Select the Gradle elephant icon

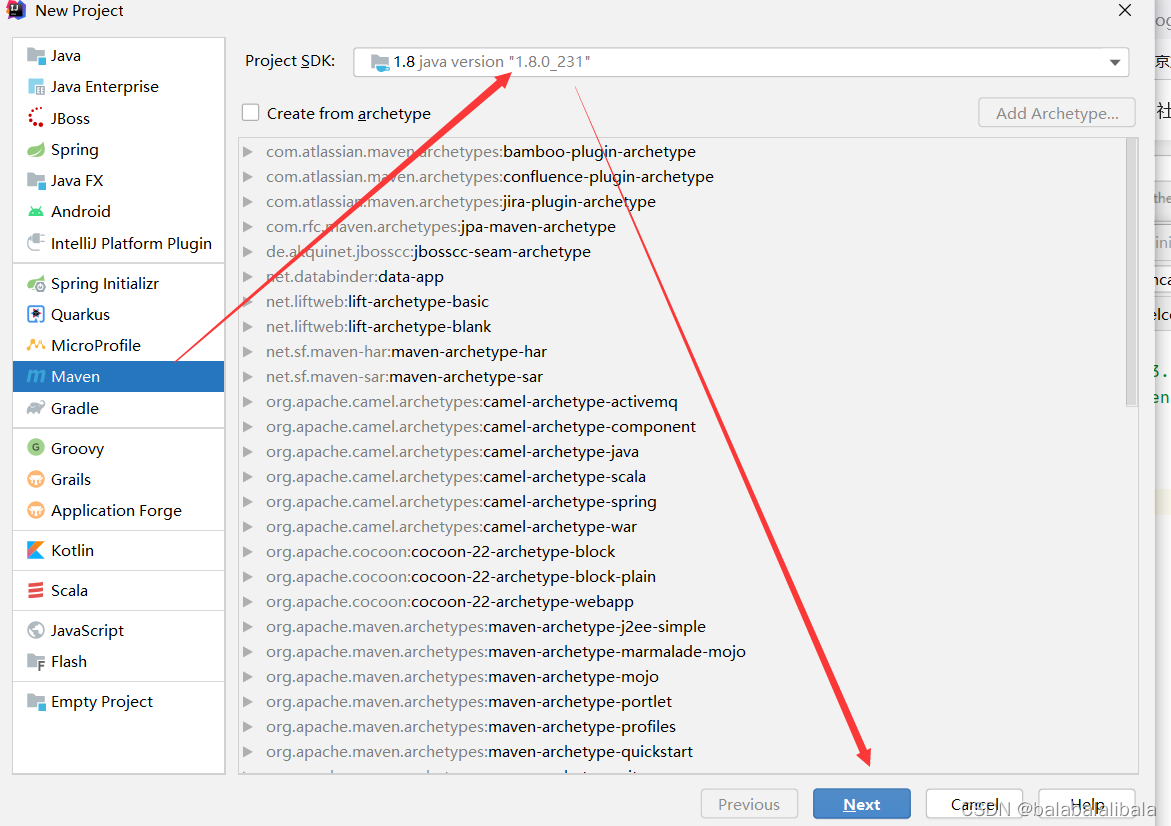pyautogui.click(x=36, y=408)
